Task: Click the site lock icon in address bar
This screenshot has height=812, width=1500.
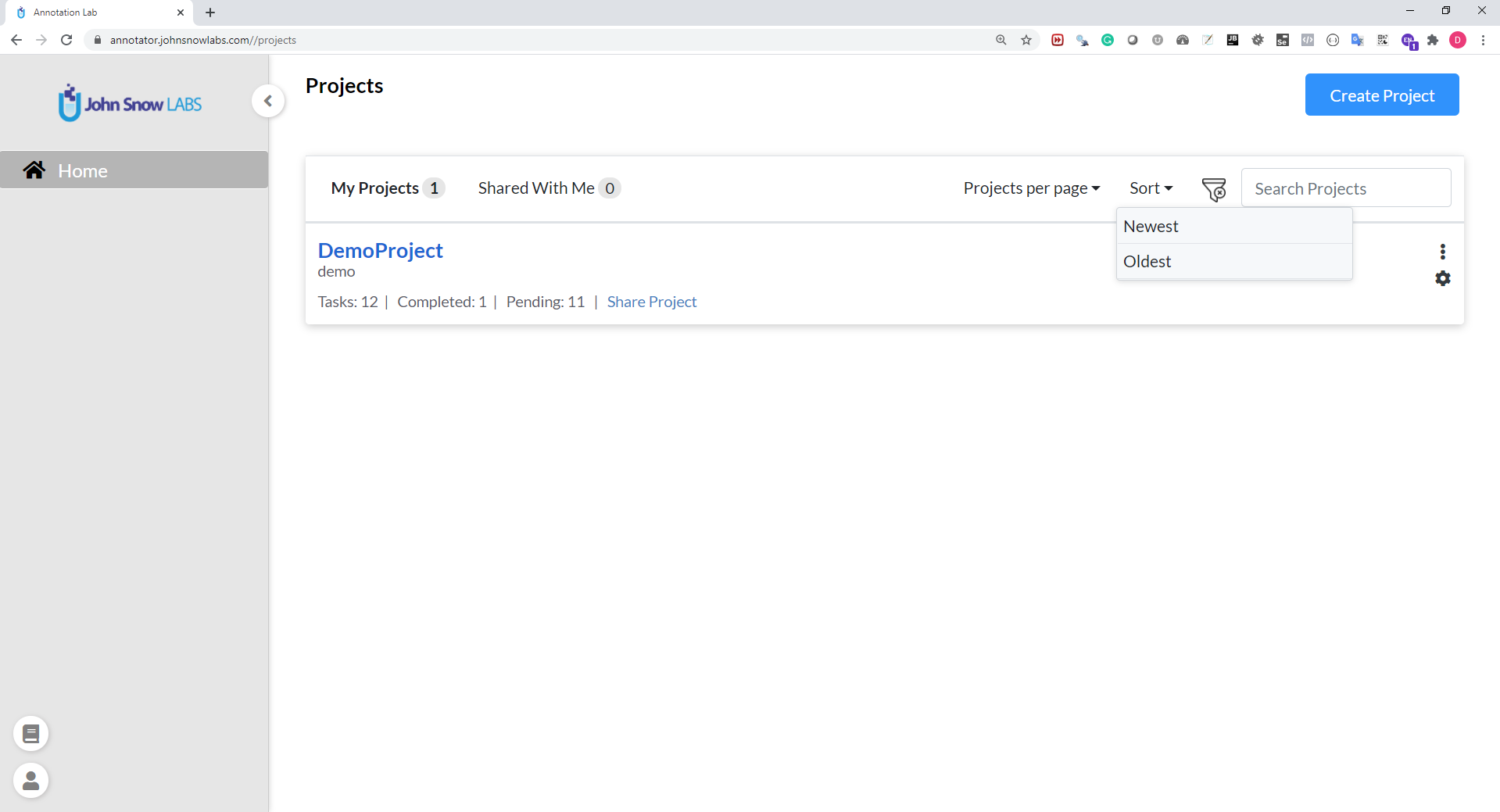Action: [x=98, y=40]
